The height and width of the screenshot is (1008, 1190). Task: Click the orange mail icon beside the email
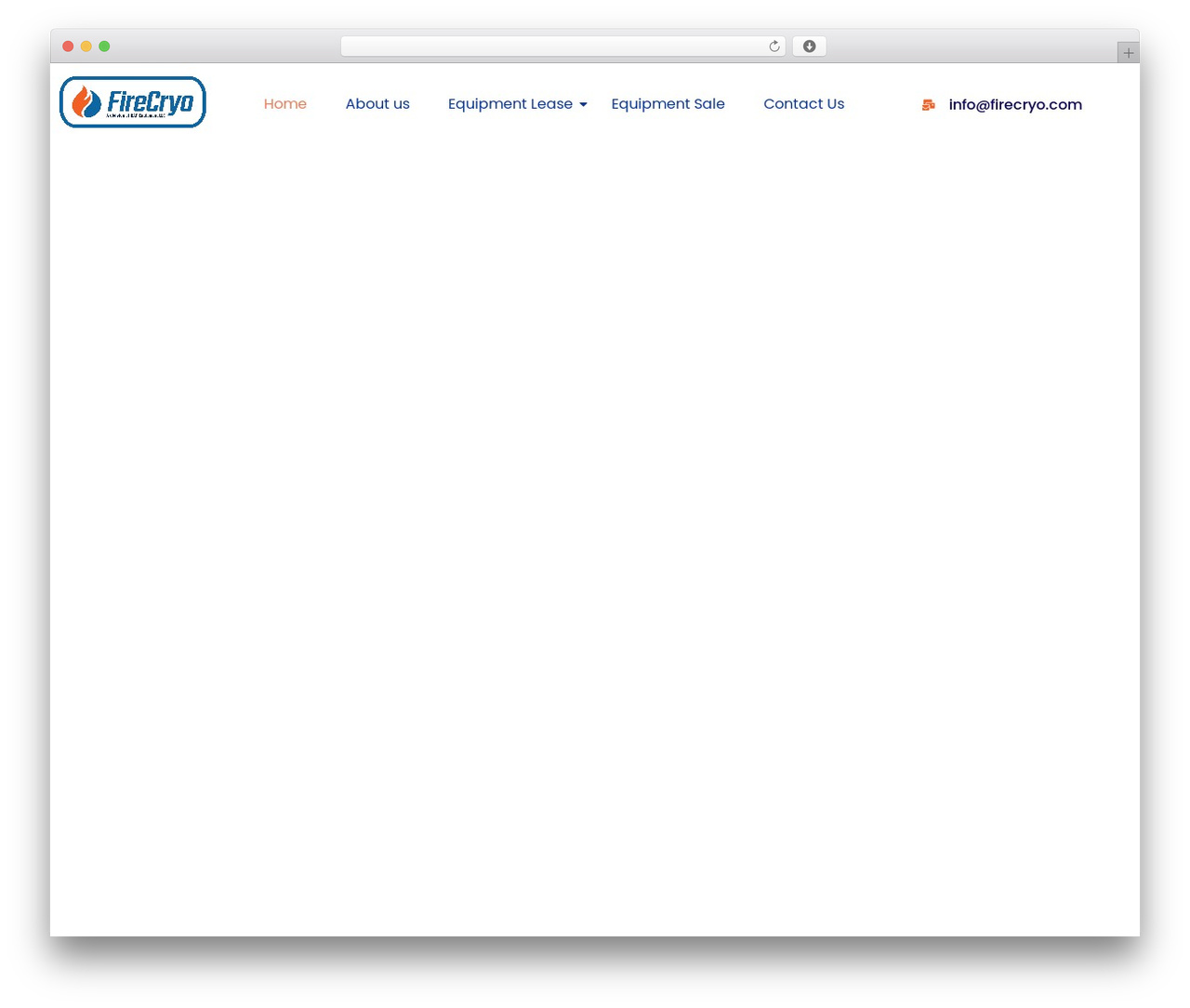(x=928, y=105)
